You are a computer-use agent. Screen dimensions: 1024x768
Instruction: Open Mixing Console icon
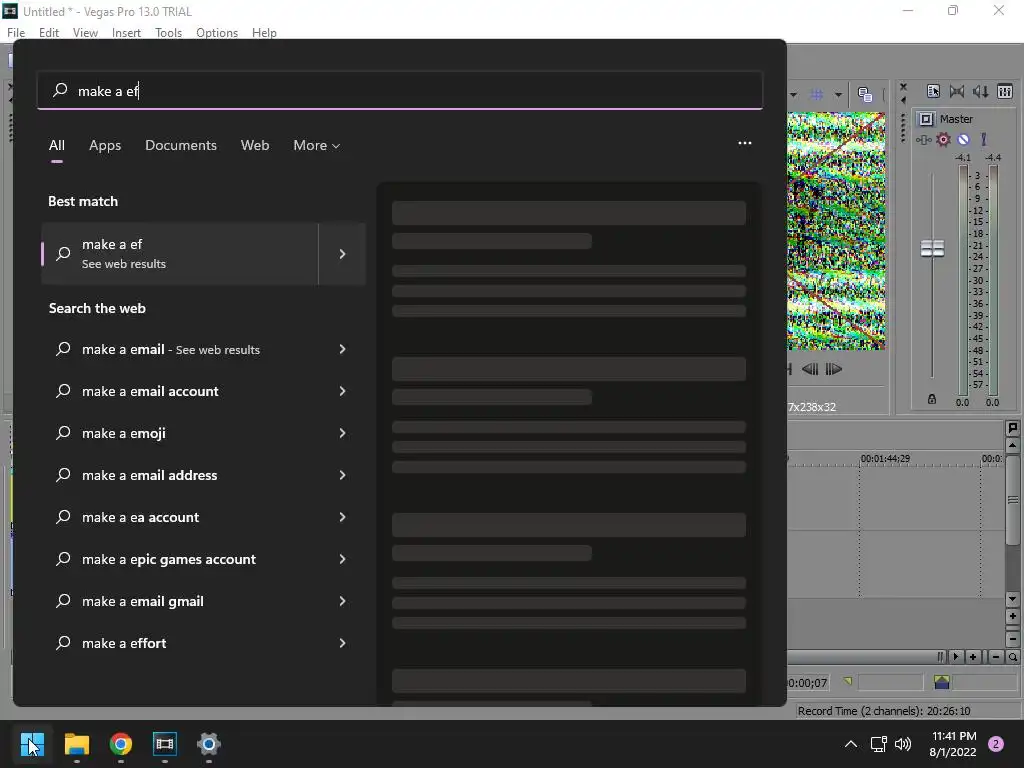(1005, 91)
